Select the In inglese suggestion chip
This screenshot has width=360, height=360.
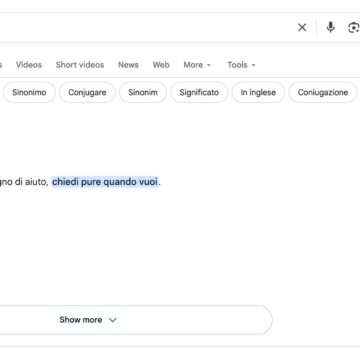(258, 92)
